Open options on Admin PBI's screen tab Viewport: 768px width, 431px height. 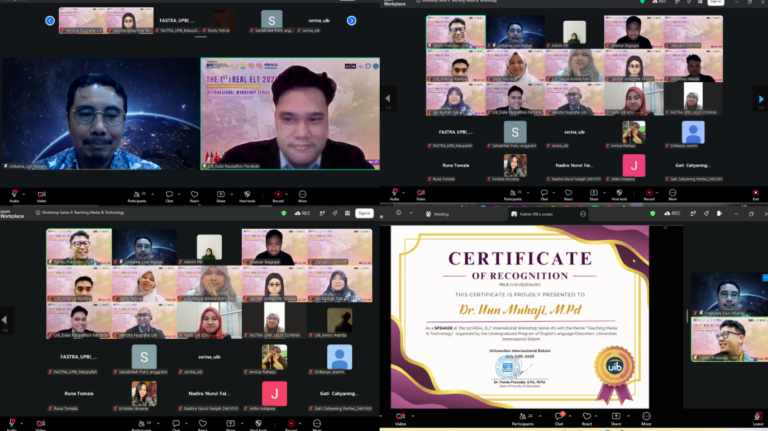pyautogui.click(x=583, y=214)
